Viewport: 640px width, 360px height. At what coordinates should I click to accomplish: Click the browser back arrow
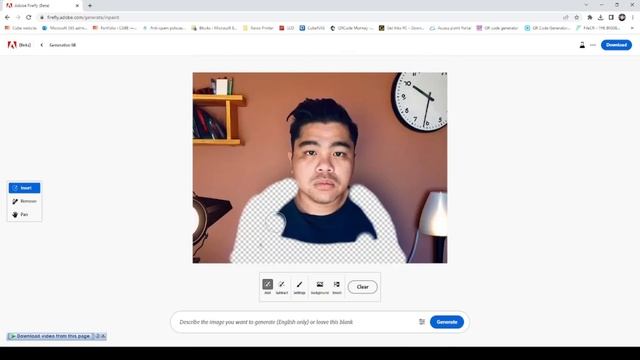pos(7,17)
